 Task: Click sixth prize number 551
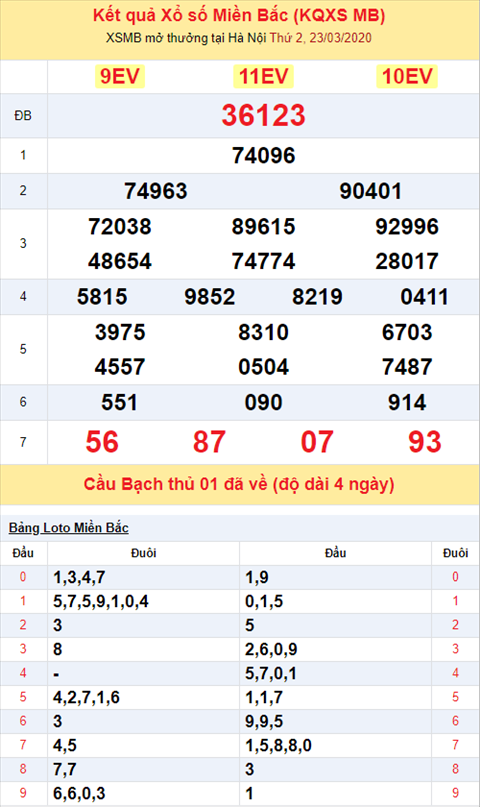[x=120, y=402]
